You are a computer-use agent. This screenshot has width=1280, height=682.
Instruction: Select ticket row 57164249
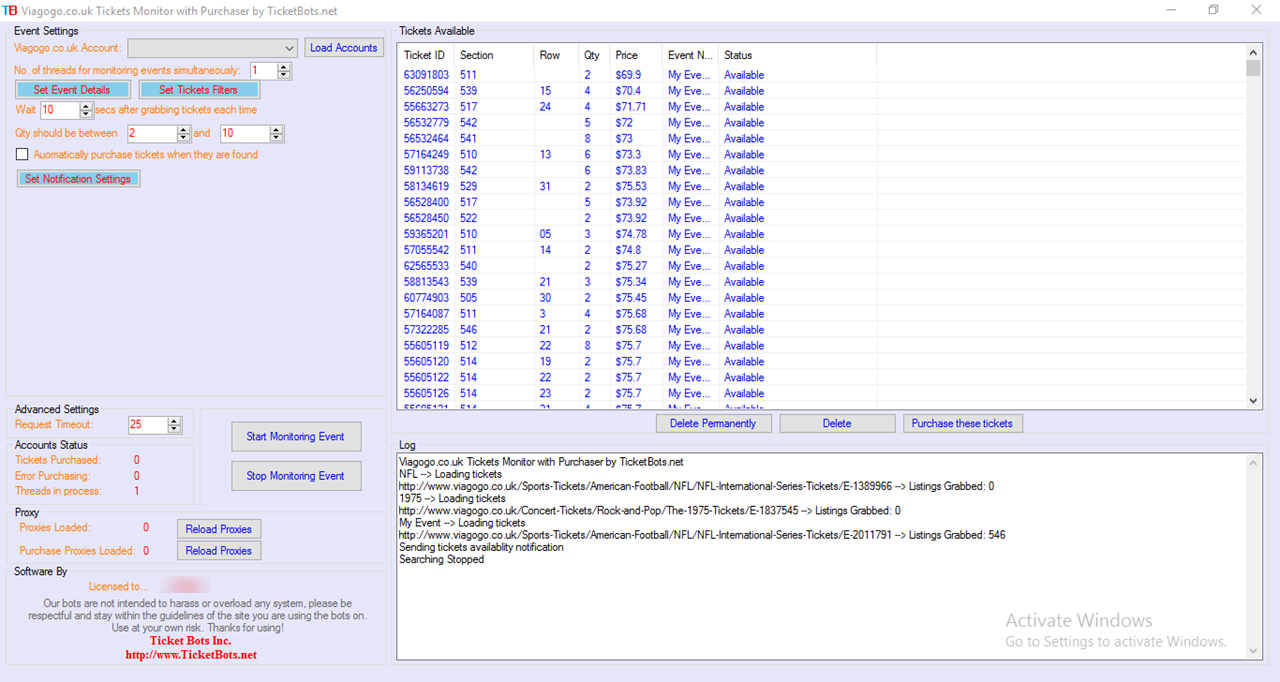pyautogui.click(x=822, y=155)
